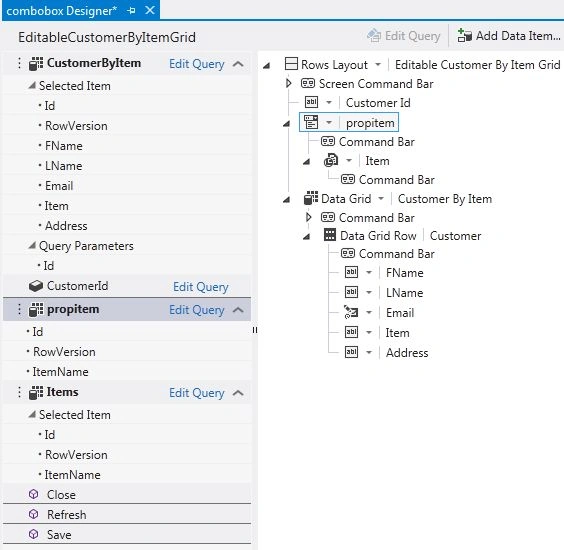This screenshot has height=550, width=564.
Task: Collapse the Data Grid Row node
Action: [306, 236]
